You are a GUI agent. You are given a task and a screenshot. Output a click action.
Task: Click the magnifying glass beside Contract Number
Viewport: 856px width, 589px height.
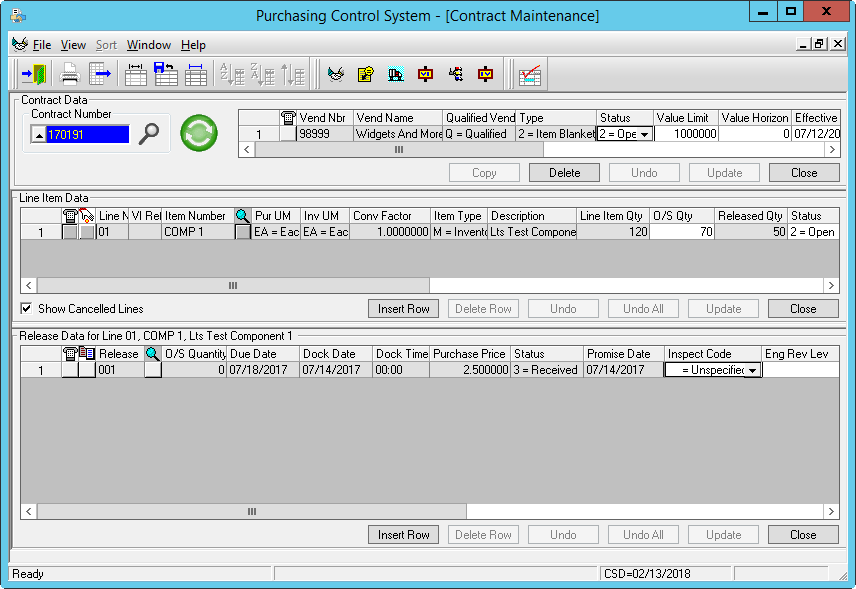148,134
